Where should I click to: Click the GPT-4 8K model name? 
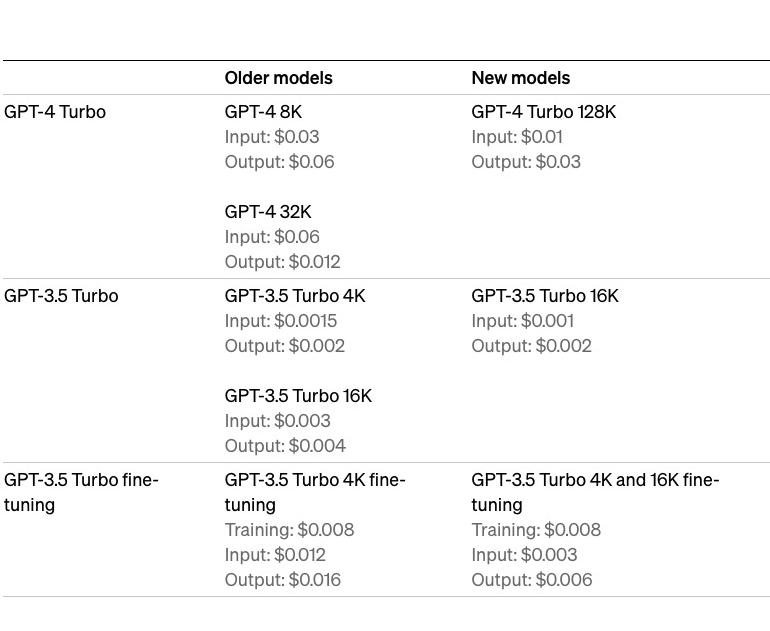click(x=263, y=112)
